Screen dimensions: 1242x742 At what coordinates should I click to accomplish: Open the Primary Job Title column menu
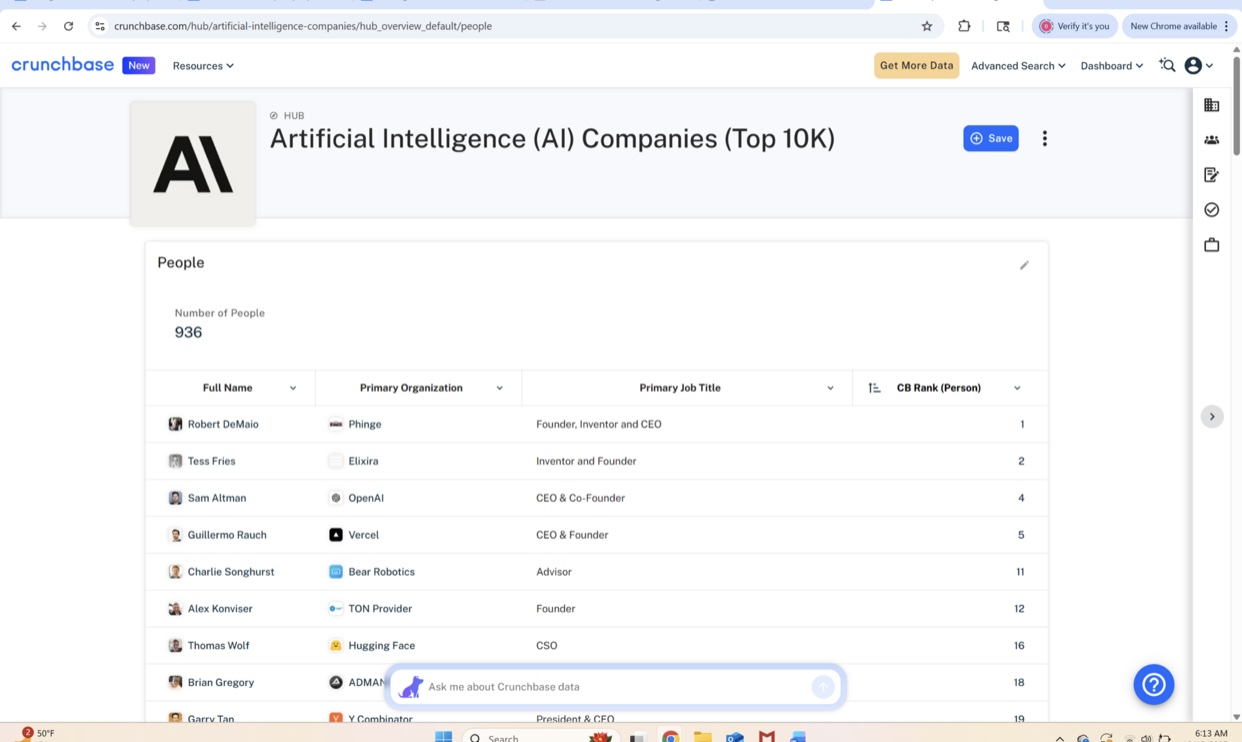[830, 388]
